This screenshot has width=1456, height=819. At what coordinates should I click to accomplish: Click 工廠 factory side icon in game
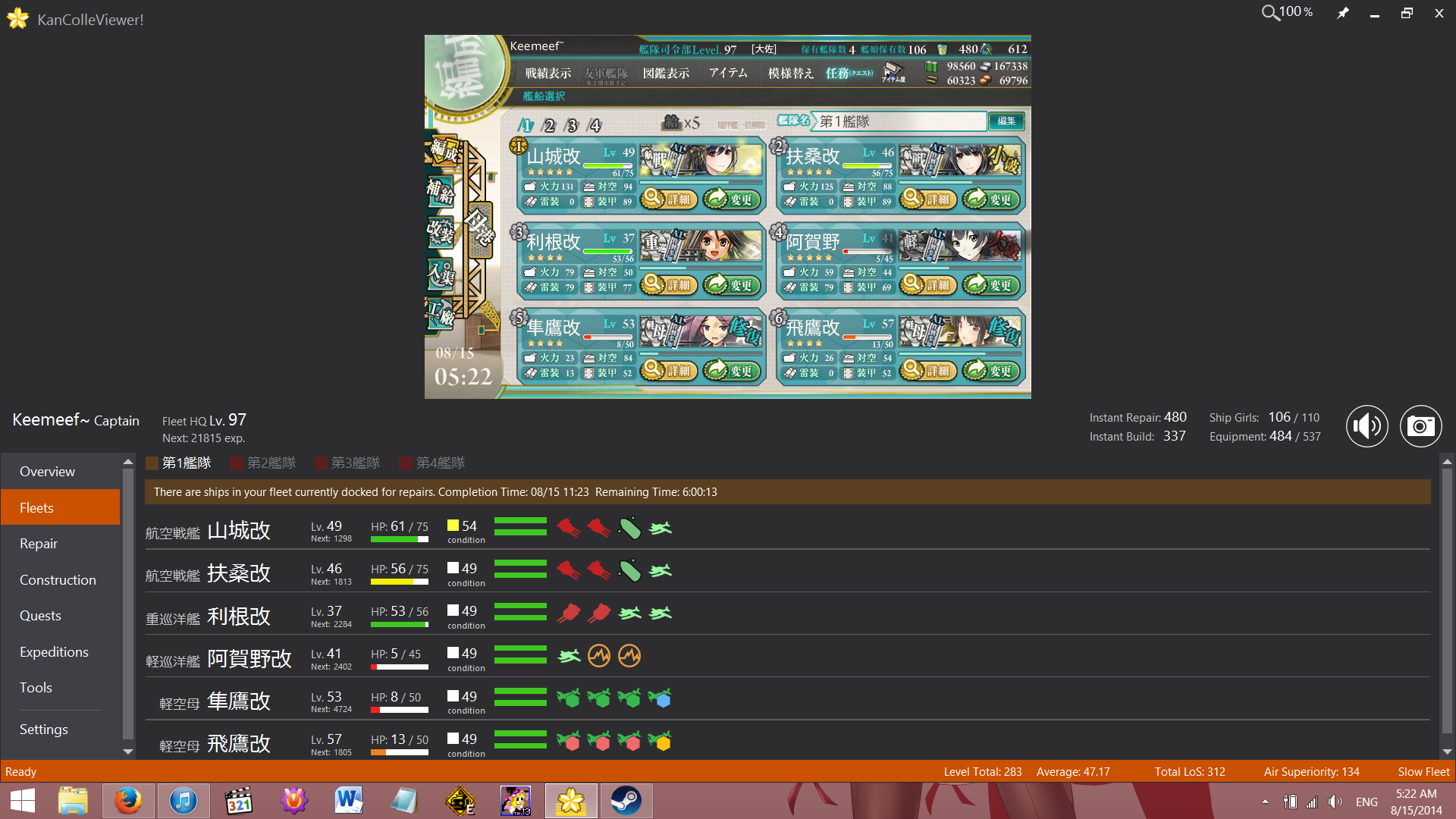441,312
